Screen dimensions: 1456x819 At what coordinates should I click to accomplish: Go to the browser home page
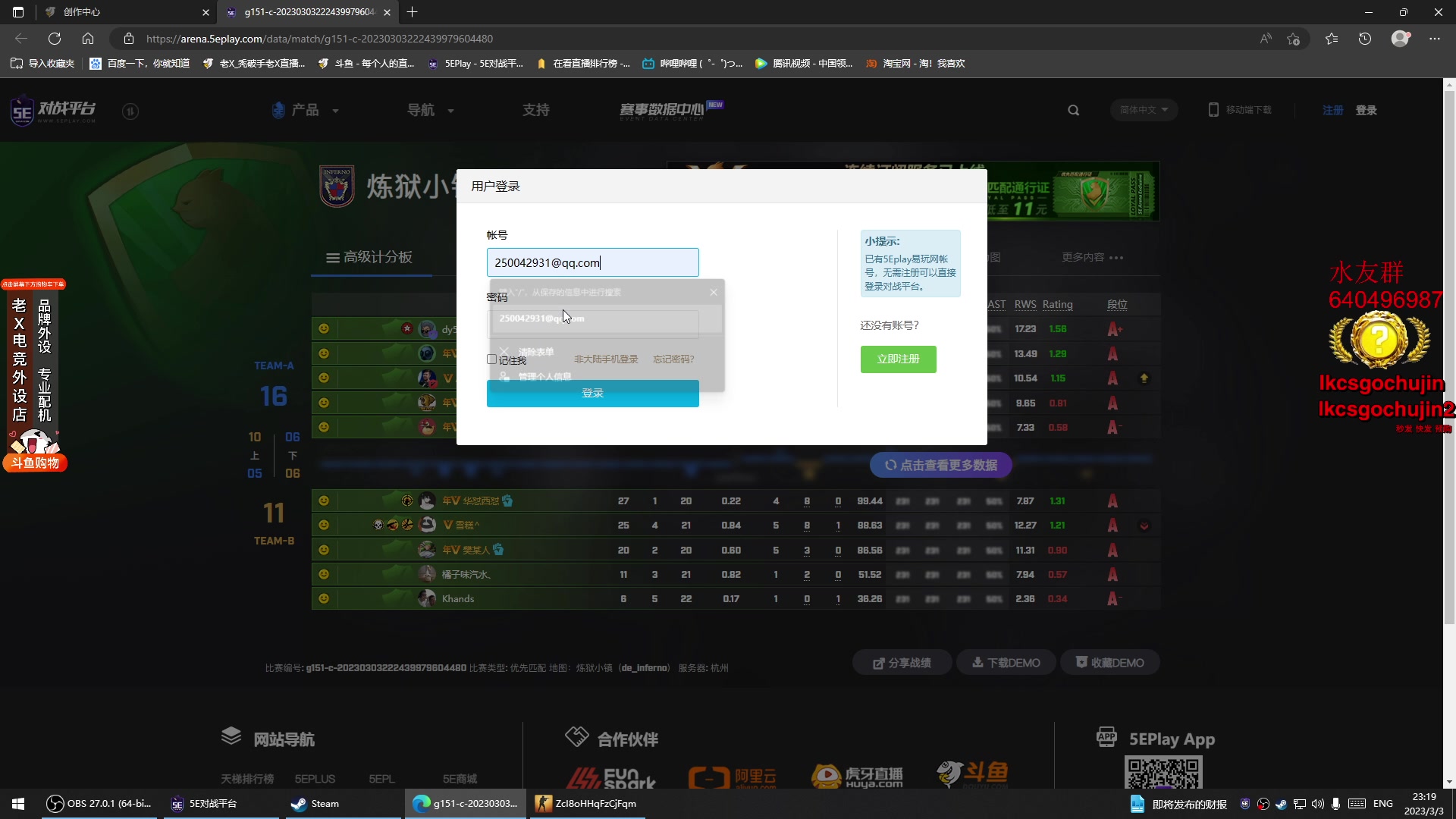[88, 39]
